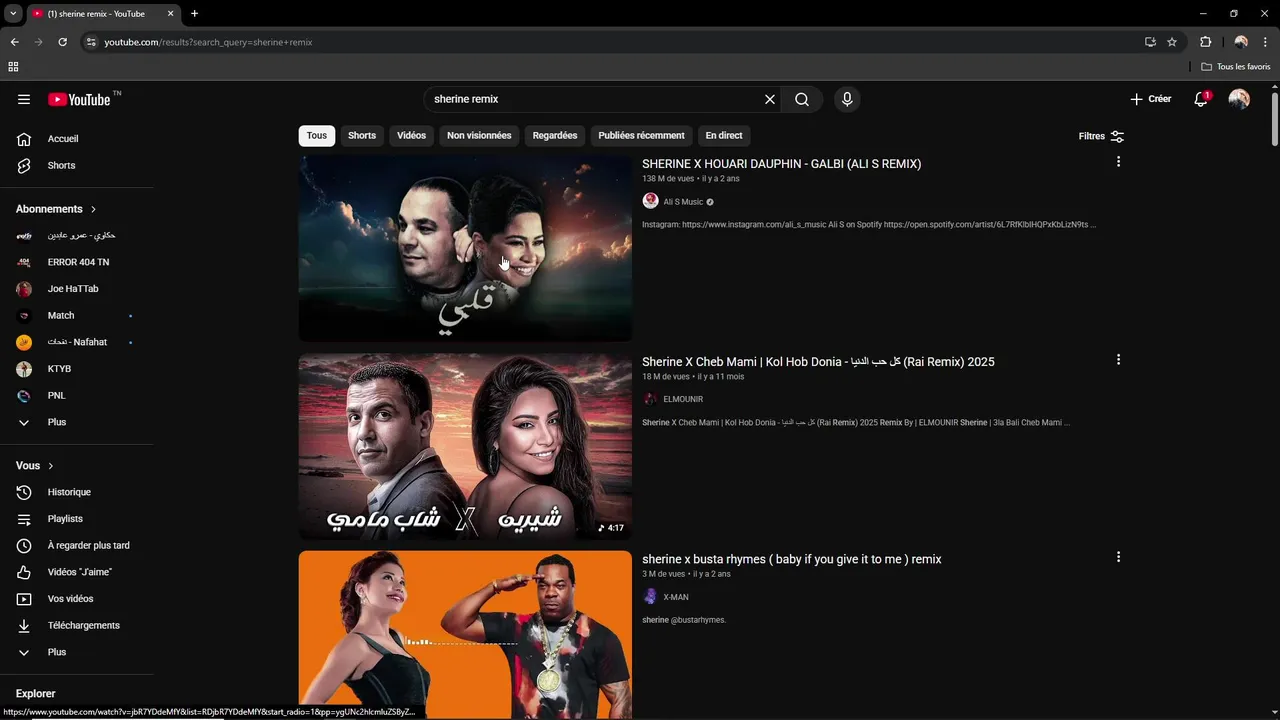Select the Publiées récemment filter chip
The width and height of the screenshot is (1280, 720).
(641, 136)
